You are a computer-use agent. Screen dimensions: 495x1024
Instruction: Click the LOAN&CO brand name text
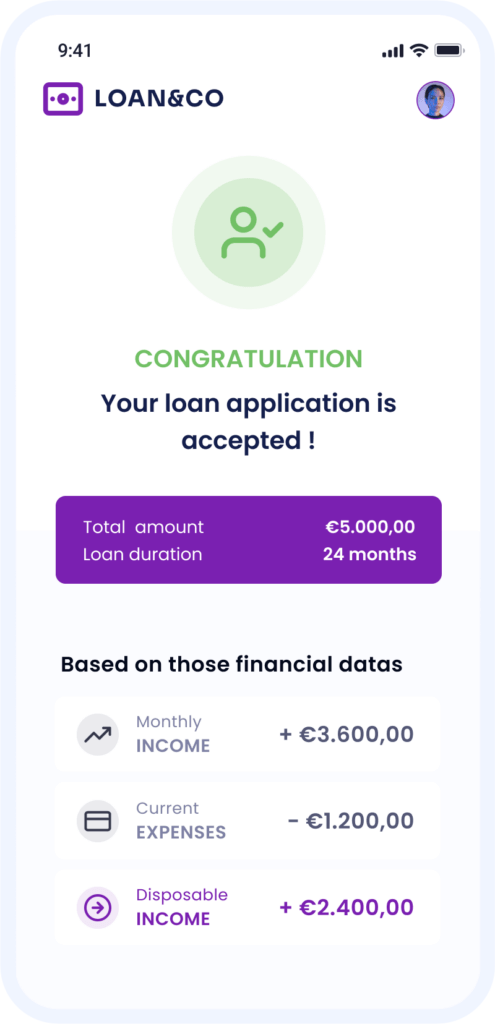pyautogui.click(x=159, y=99)
